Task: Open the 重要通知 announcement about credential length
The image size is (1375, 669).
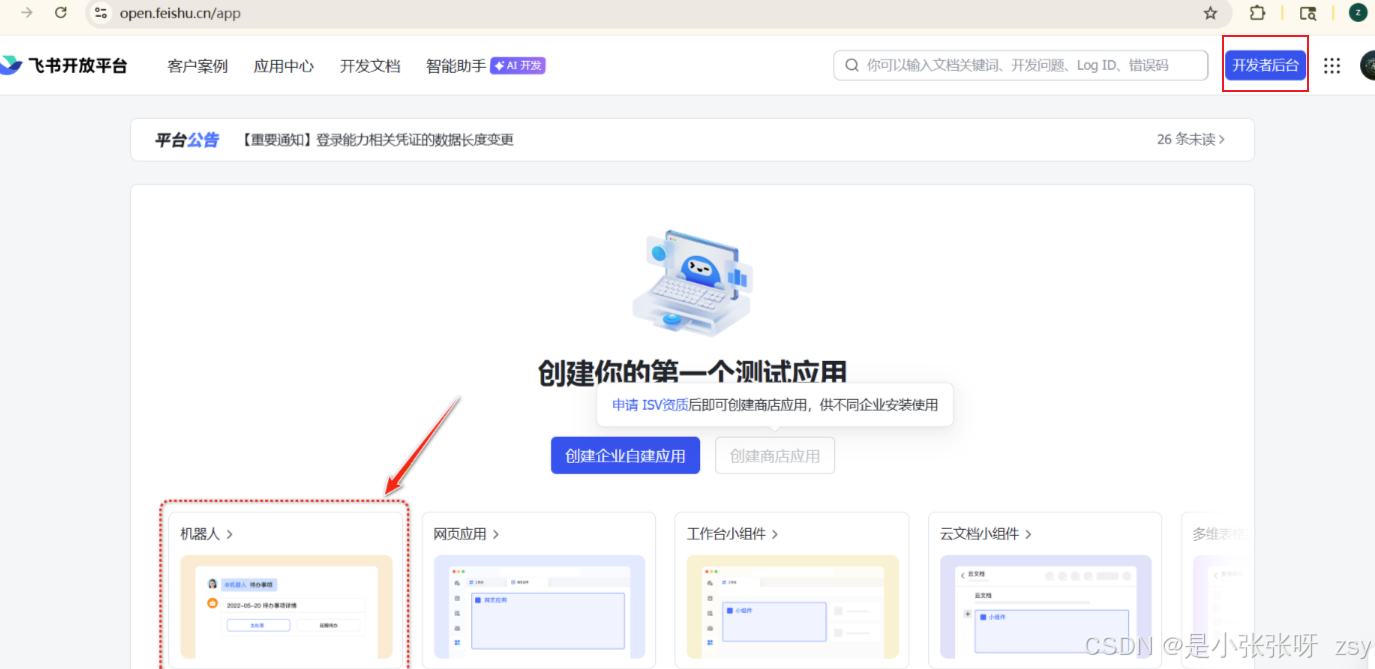Action: pos(377,140)
